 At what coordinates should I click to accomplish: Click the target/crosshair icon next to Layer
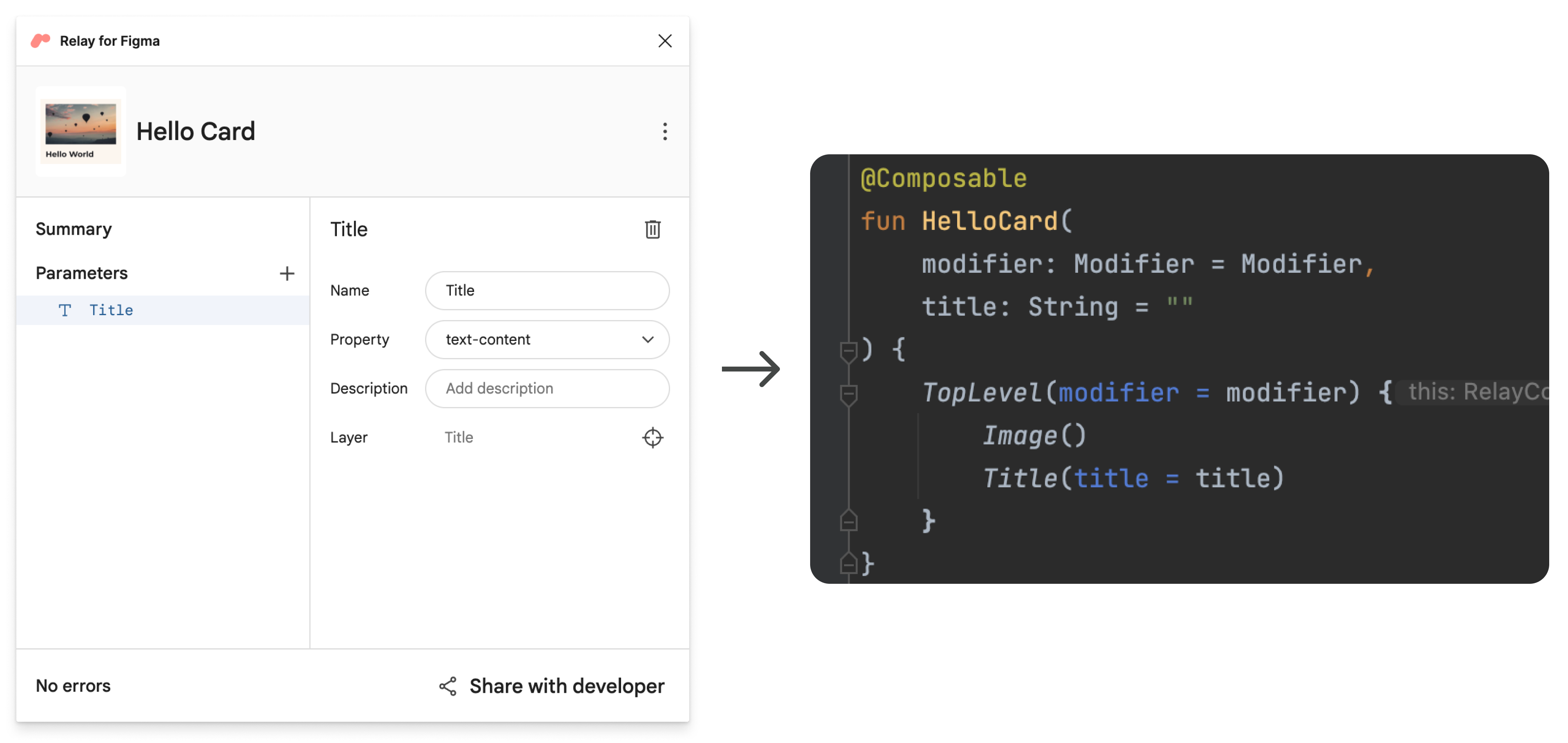coord(652,437)
